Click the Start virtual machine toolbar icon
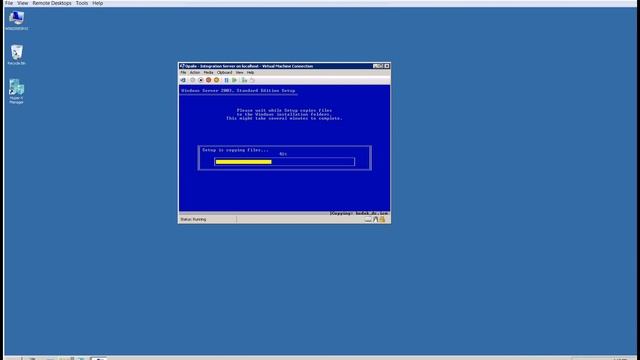This screenshot has width=640, height=360. 193,80
